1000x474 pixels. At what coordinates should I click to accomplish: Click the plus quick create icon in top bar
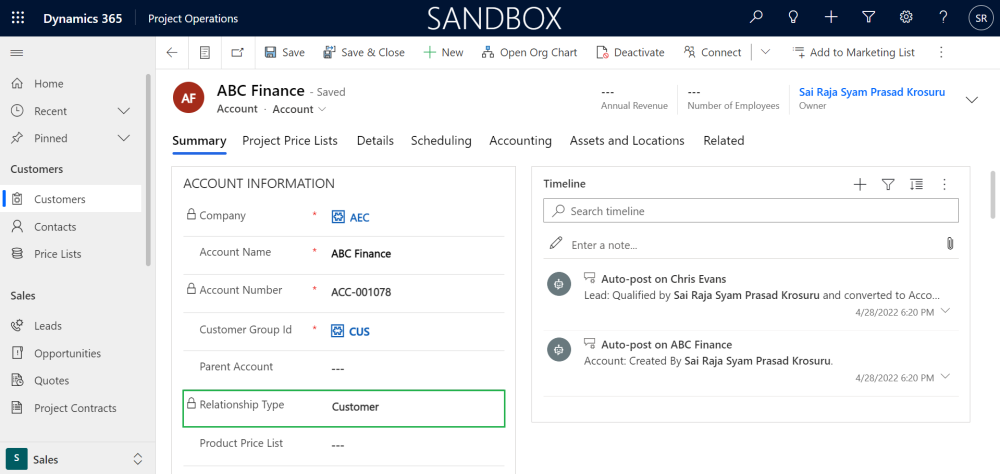click(830, 17)
